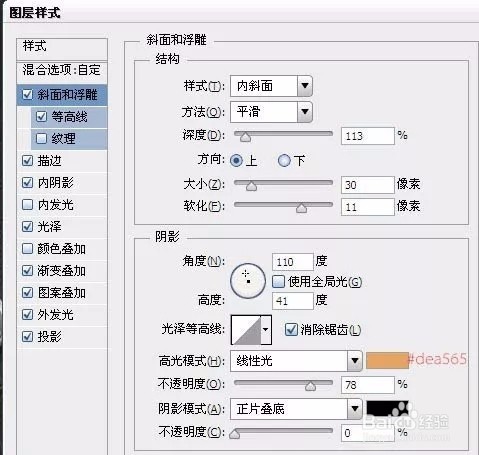
Task: Toggle the 描边 checkbox
Action: (27, 161)
